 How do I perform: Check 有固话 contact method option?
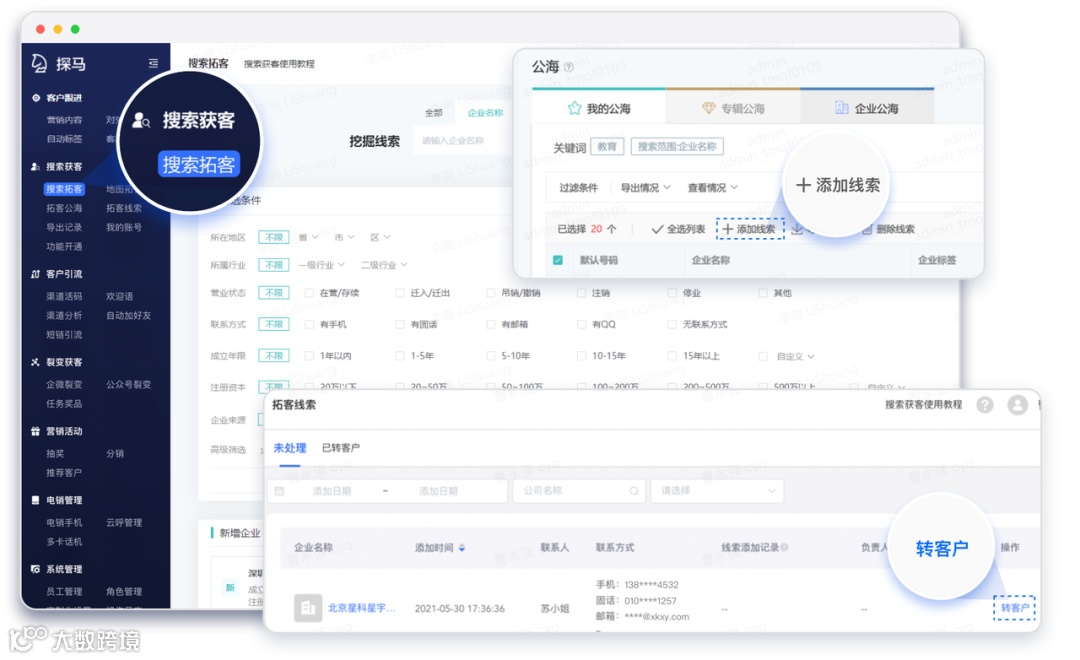pyautogui.click(x=399, y=324)
